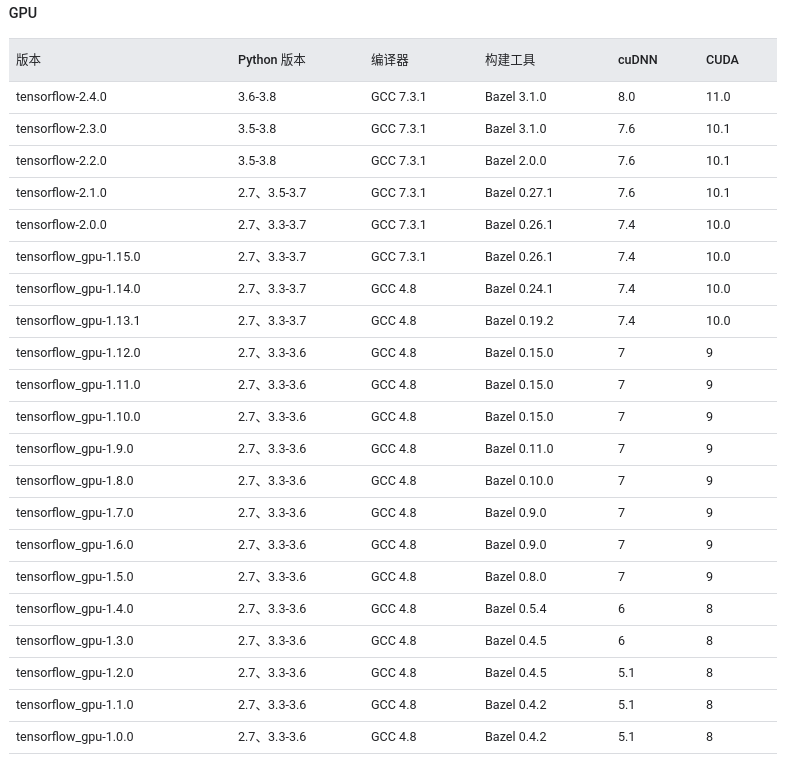Click the cuDNN column header
Viewport: 789px width, 763px height.
coord(638,60)
